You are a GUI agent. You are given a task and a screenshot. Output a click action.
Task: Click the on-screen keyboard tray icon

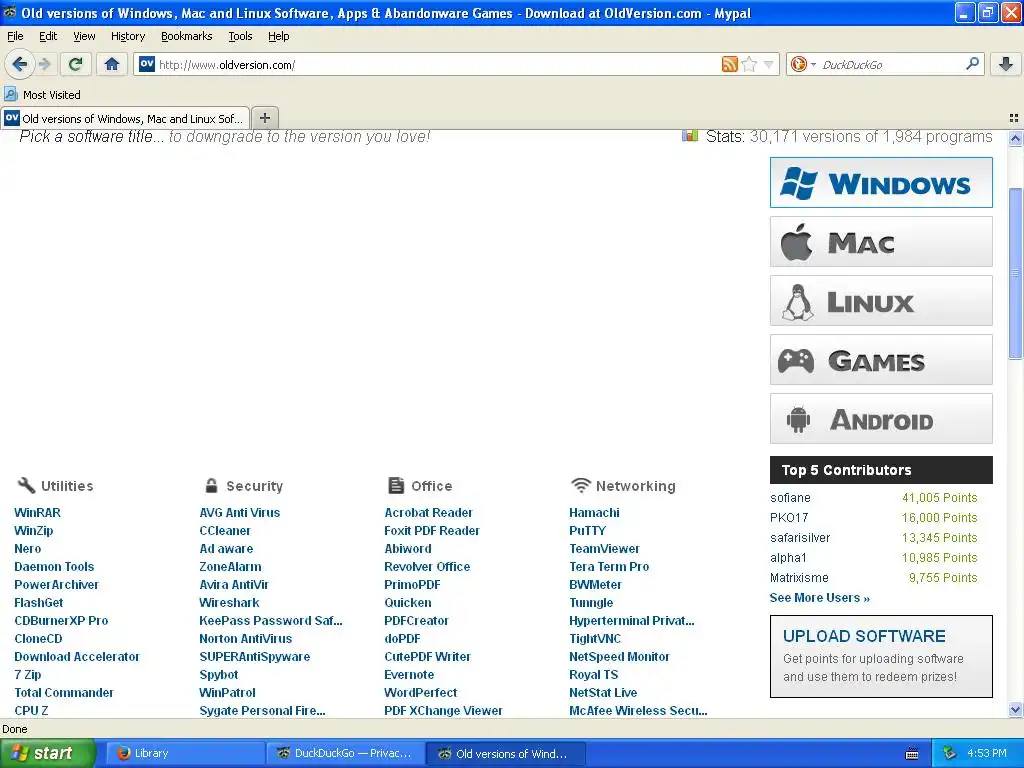click(912, 754)
